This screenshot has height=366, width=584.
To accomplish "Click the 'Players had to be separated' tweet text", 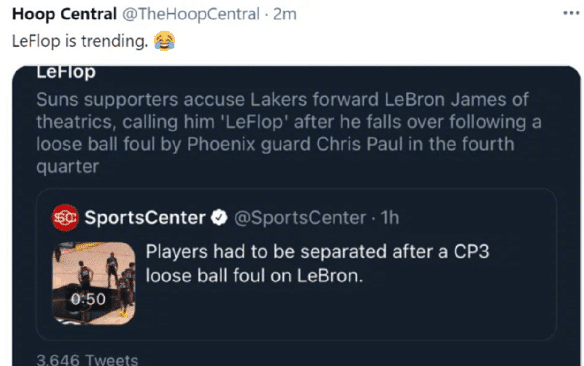I will coord(317,263).
